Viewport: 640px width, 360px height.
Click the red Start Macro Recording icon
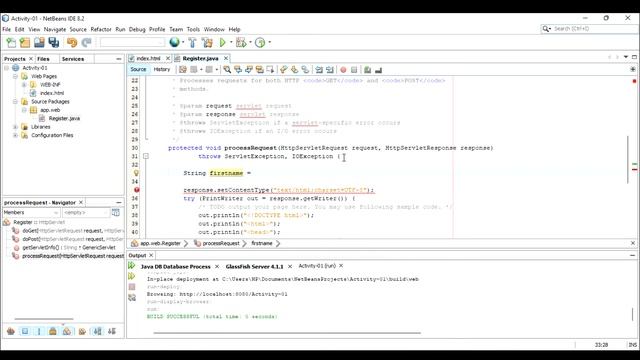(x=343, y=70)
